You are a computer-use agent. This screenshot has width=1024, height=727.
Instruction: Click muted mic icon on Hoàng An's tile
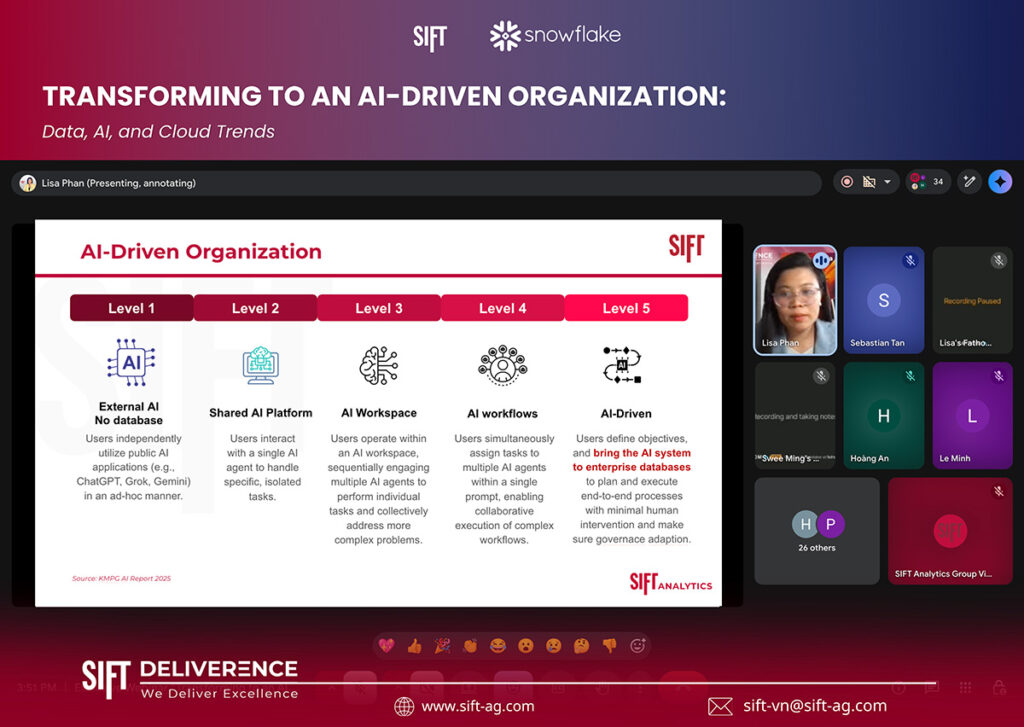coord(910,376)
